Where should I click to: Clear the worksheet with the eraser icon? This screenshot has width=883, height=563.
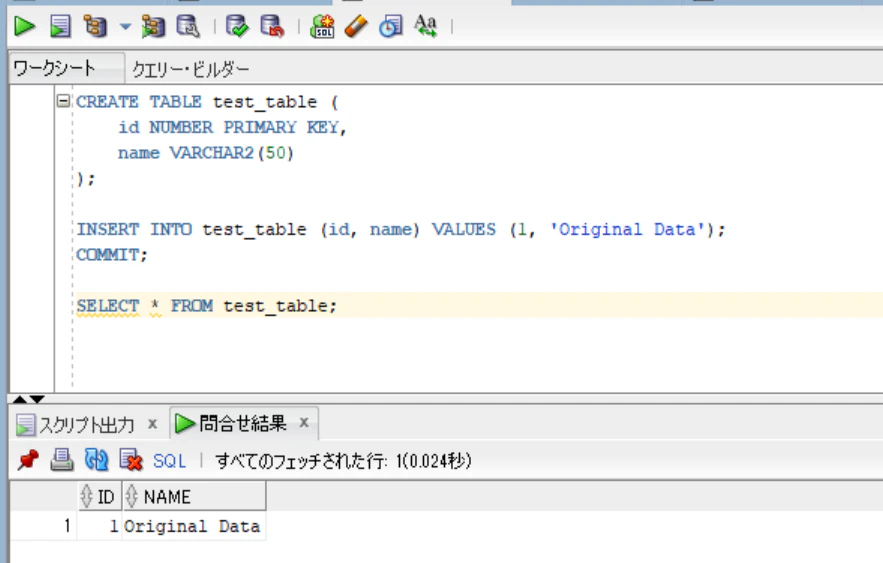[x=356, y=26]
